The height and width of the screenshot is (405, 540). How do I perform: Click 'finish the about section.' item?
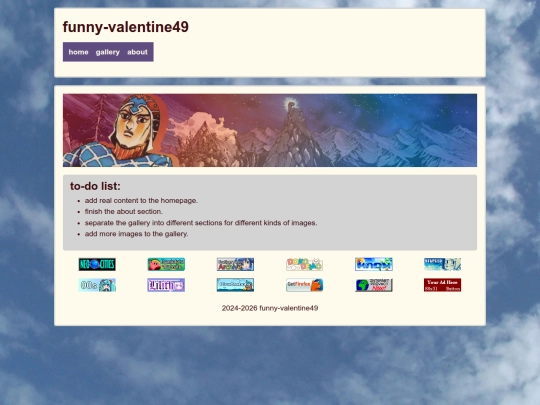click(x=124, y=211)
